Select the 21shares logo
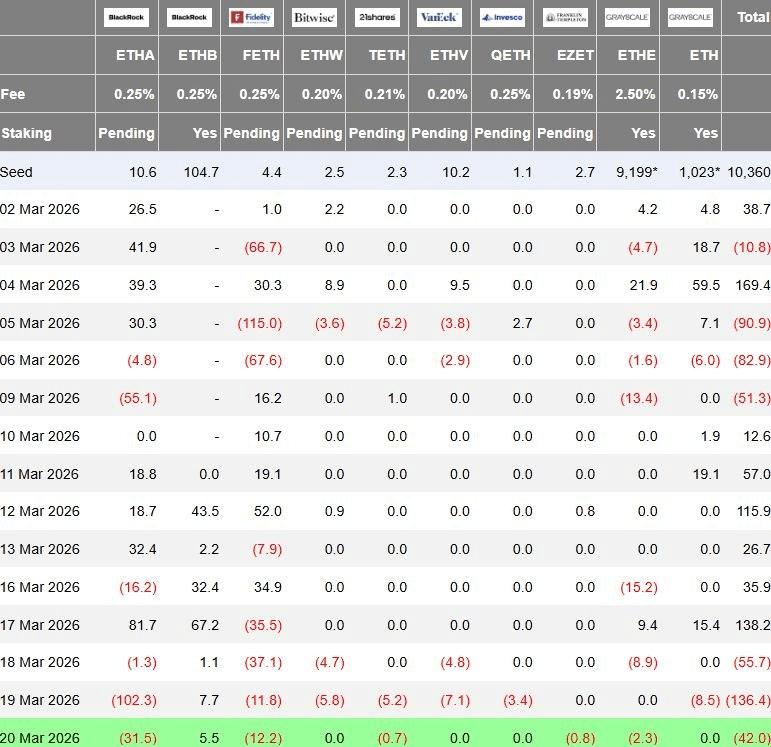The image size is (771, 747). coord(377,17)
